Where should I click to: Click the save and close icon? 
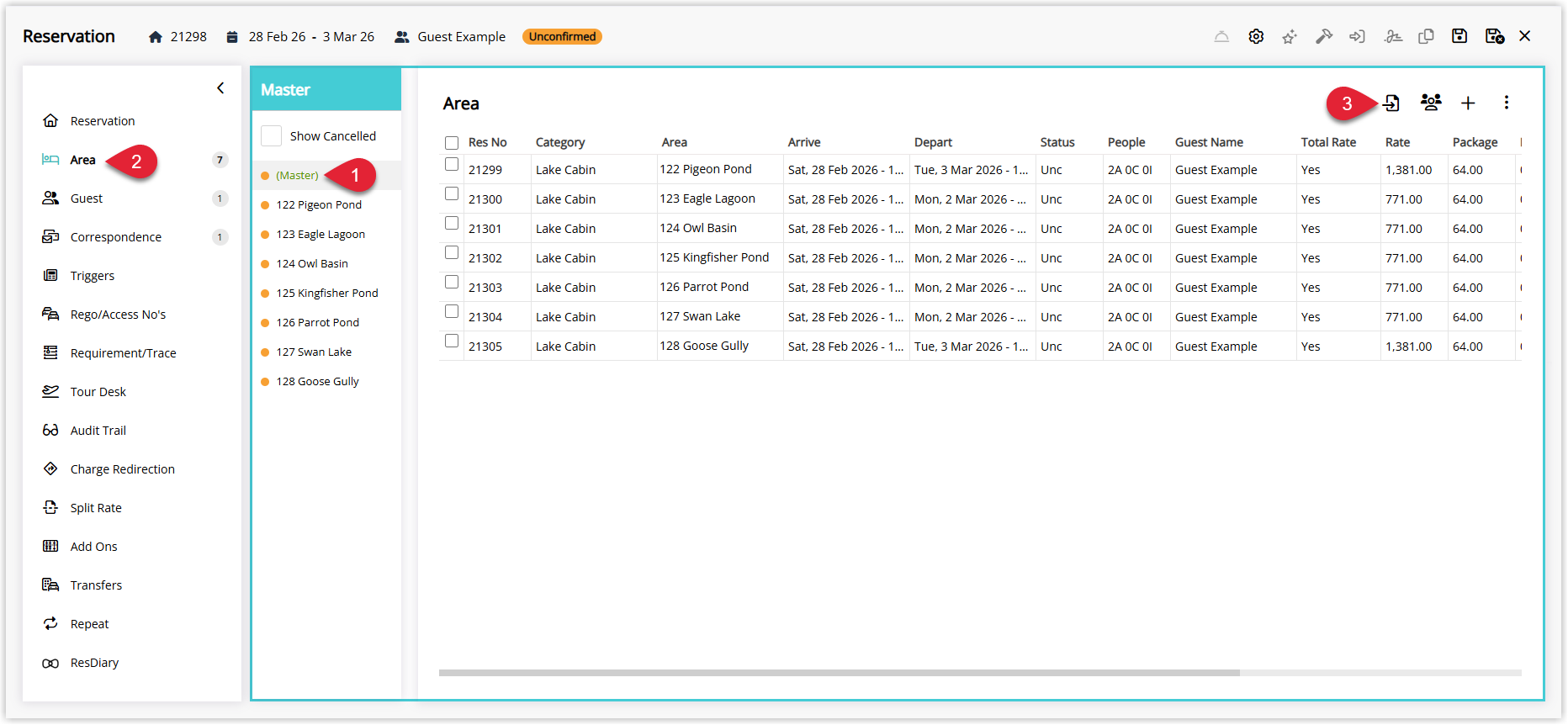1494,36
